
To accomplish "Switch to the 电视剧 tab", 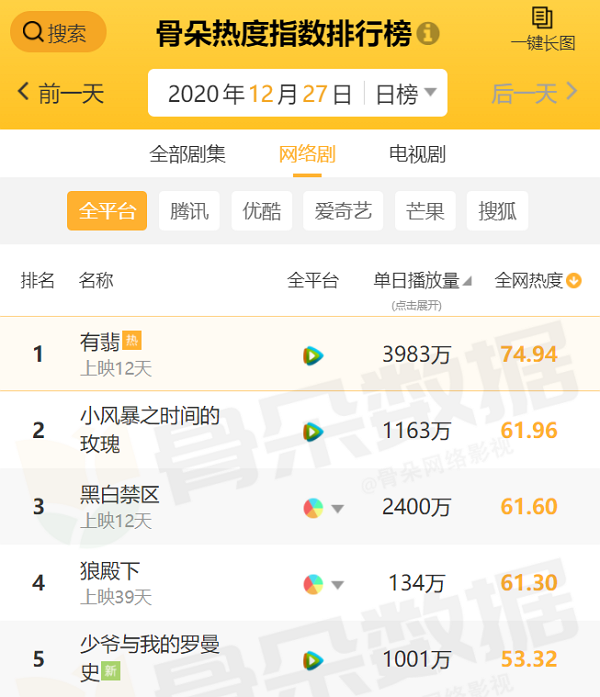I will pyautogui.click(x=417, y=154).
